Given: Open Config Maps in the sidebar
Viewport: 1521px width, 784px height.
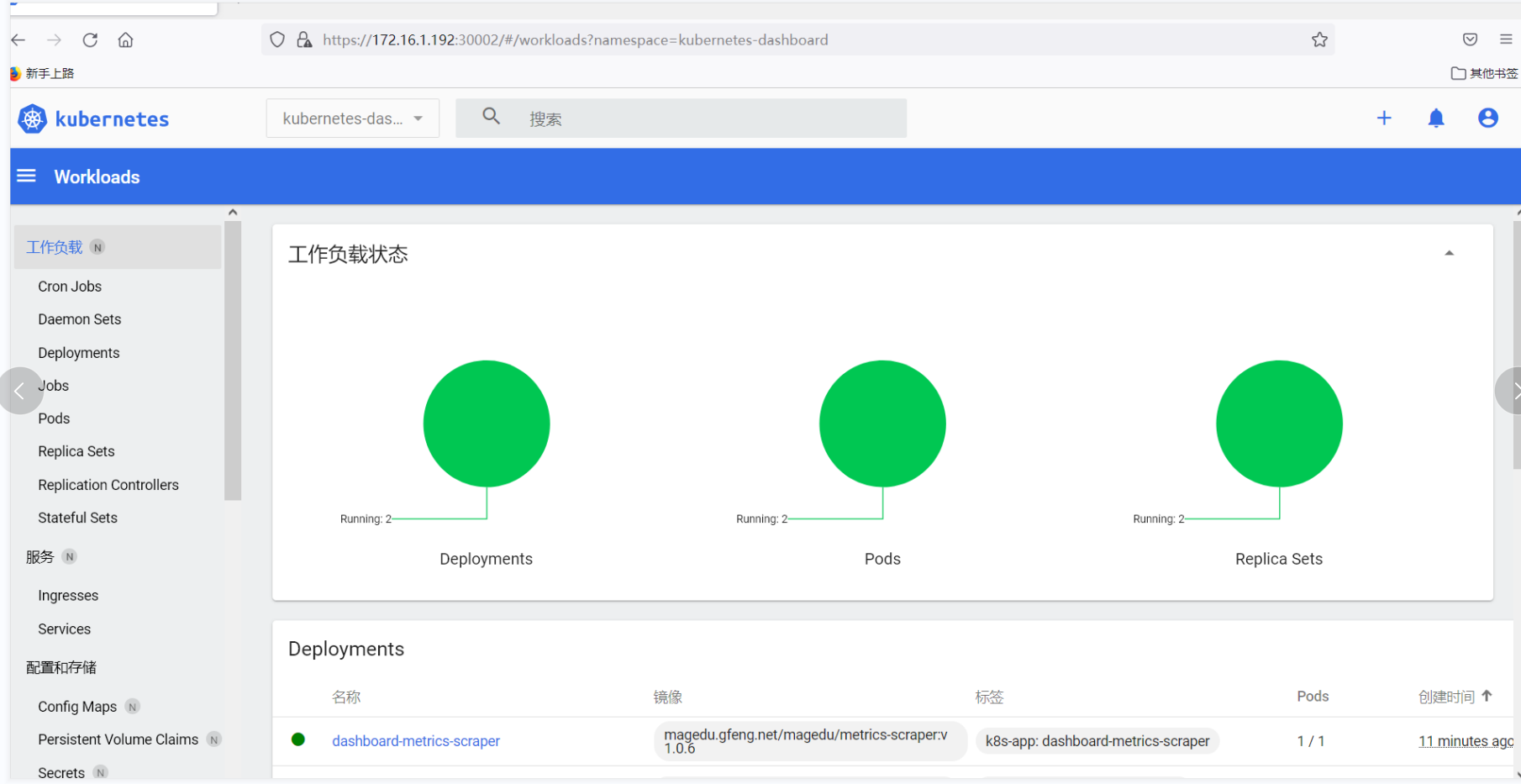Looking at the screenshot, I should point(77,707).
